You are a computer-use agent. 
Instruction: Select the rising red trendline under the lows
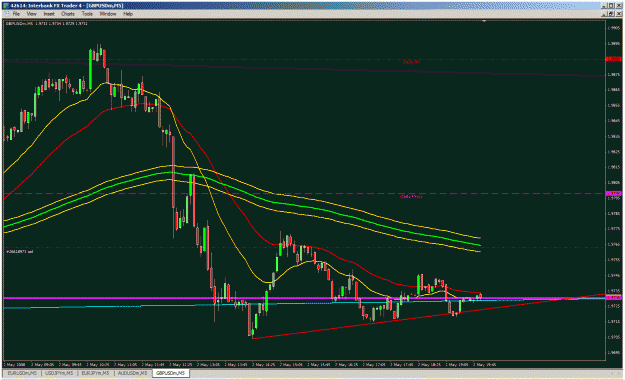pyautogui.click(x=428, y=317)
